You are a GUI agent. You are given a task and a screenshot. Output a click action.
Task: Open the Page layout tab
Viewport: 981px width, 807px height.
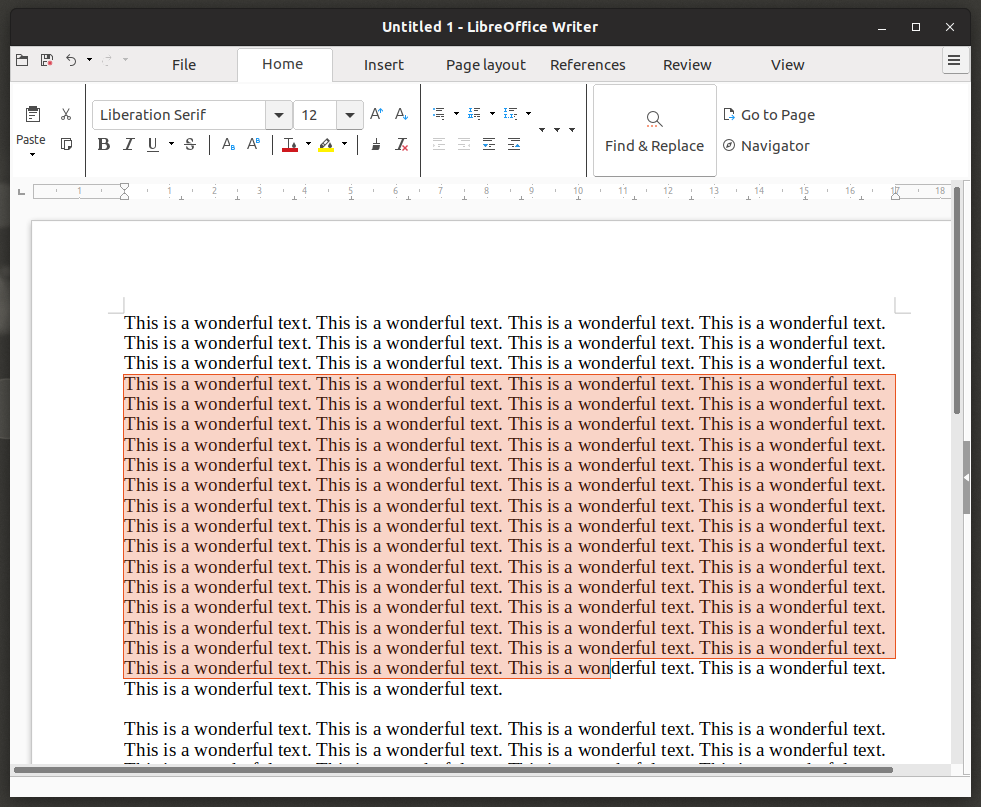485,65
